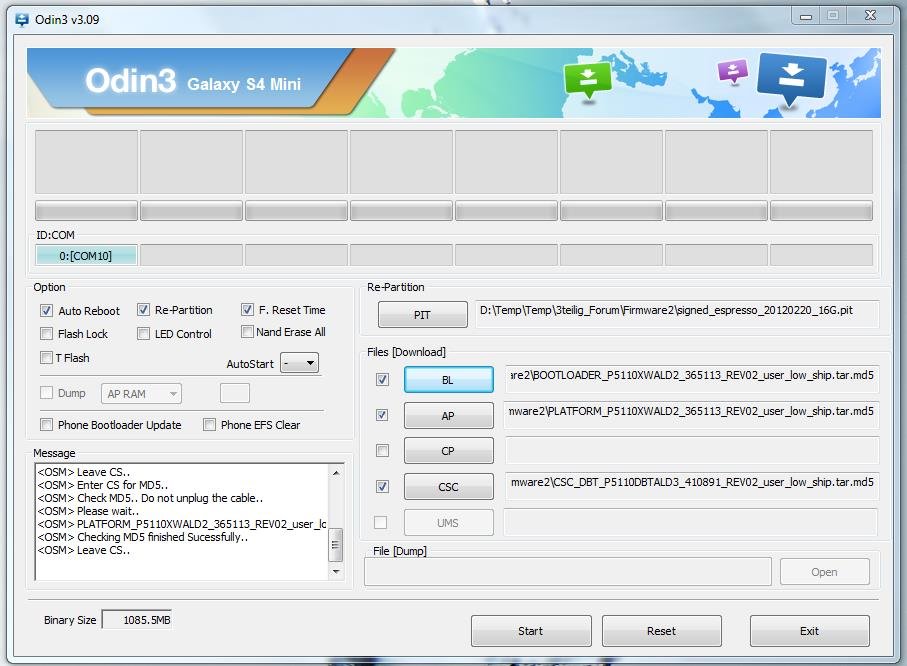Image resolution: width=907 pixels, height=666 pixels.
Task: Click Message log scroll down arrow
Action: pos(335,571)
